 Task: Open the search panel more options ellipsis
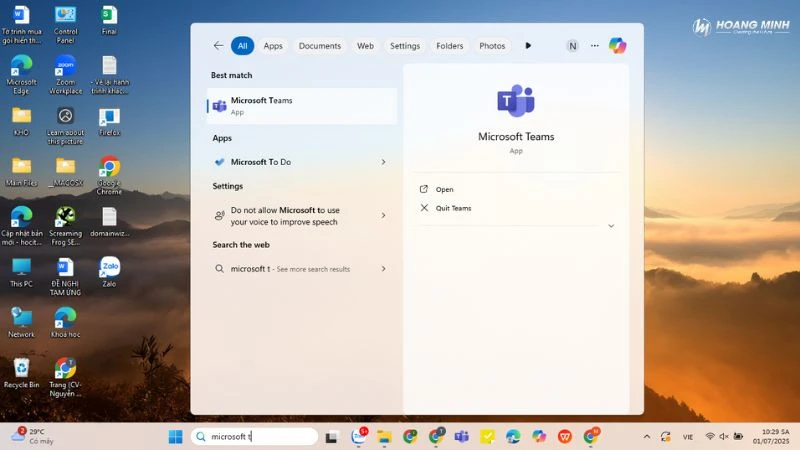pyautogui.click(x=595, y=45)
